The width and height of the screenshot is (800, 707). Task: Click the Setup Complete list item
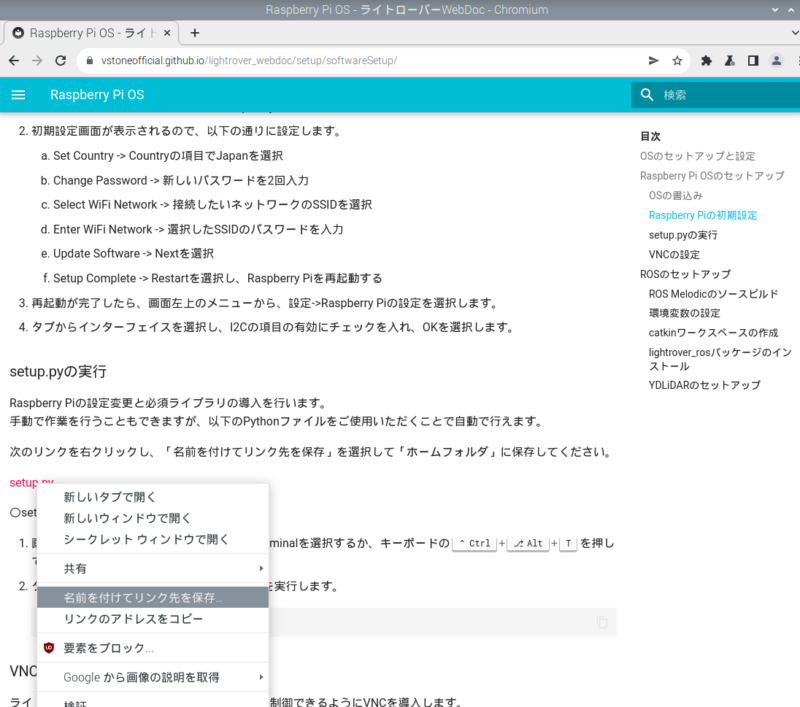pos(217,279)
